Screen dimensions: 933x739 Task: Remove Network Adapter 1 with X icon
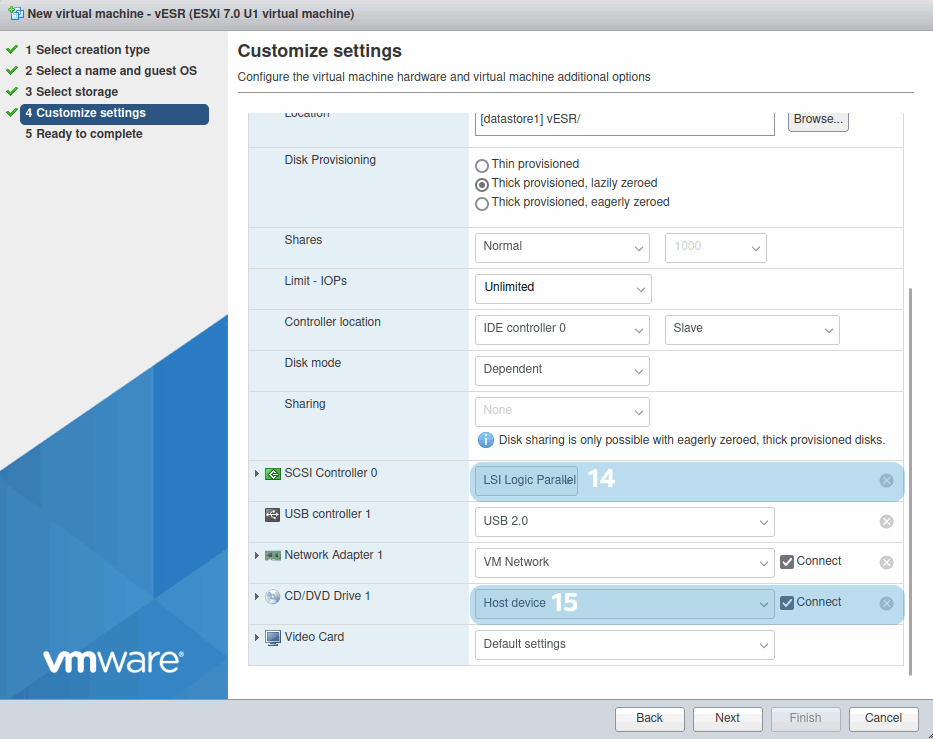886,563
